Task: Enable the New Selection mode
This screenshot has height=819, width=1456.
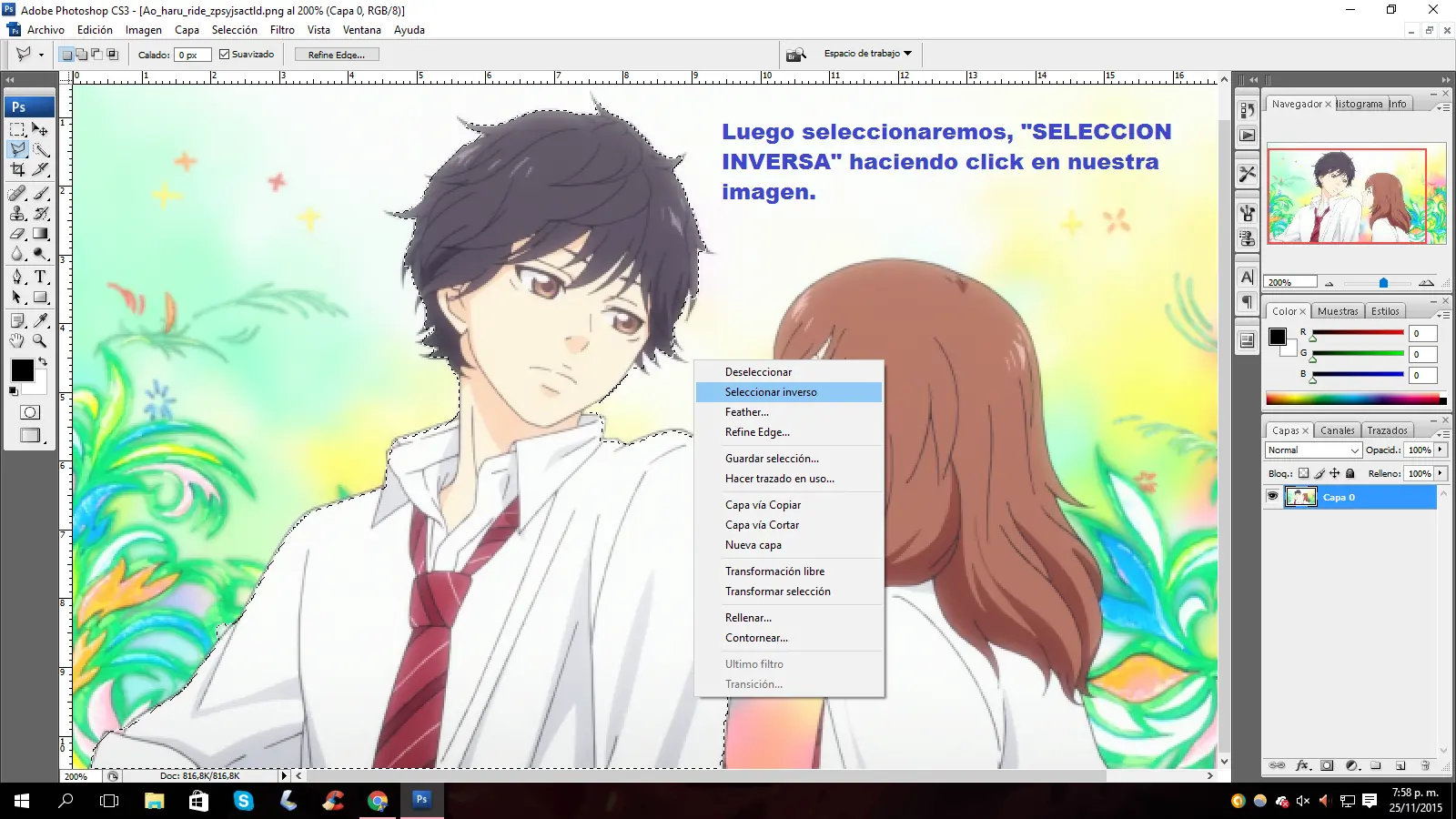Action: pos(66,55)
